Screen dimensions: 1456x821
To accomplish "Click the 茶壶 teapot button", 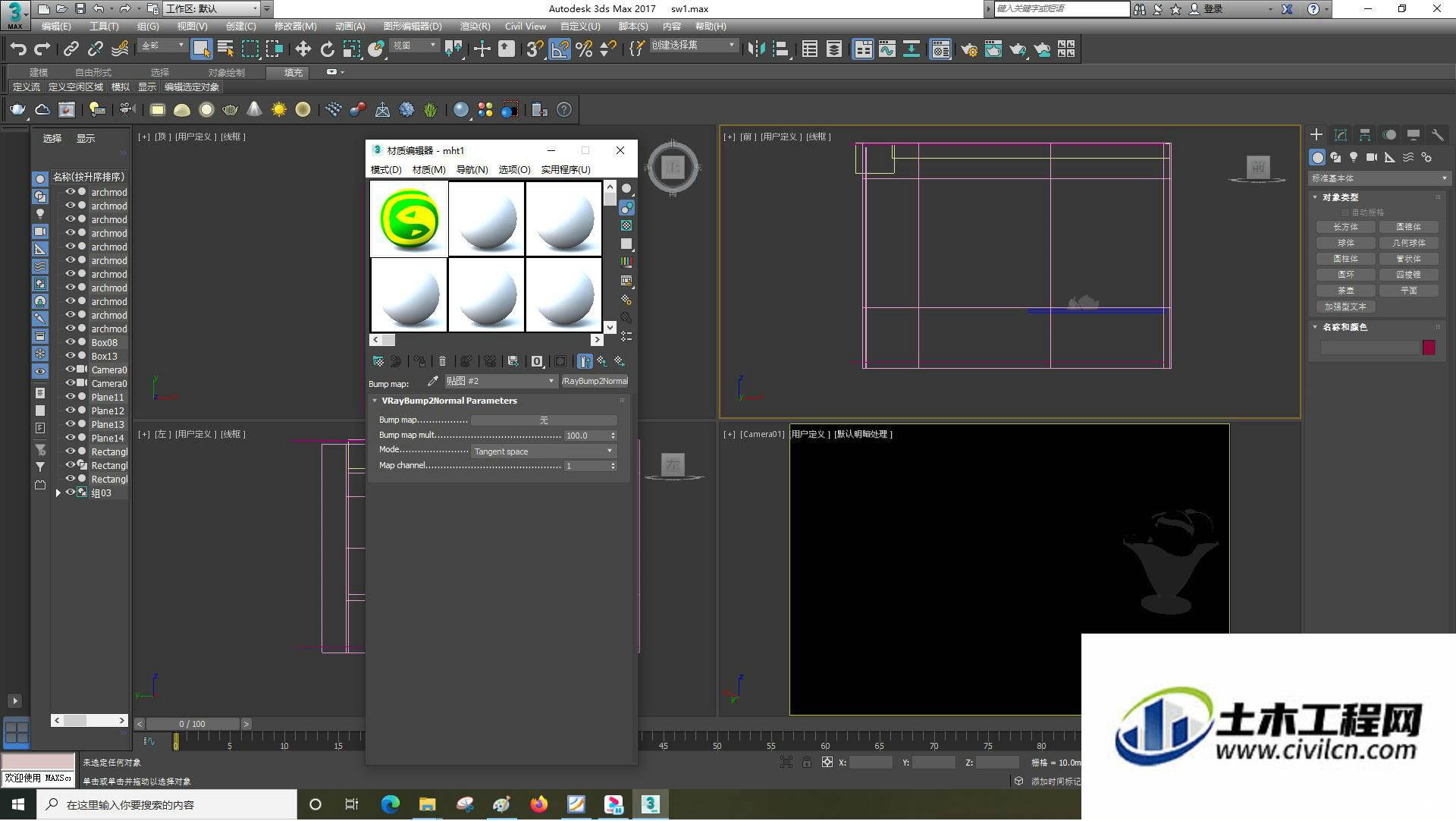I will (1346, 291).
